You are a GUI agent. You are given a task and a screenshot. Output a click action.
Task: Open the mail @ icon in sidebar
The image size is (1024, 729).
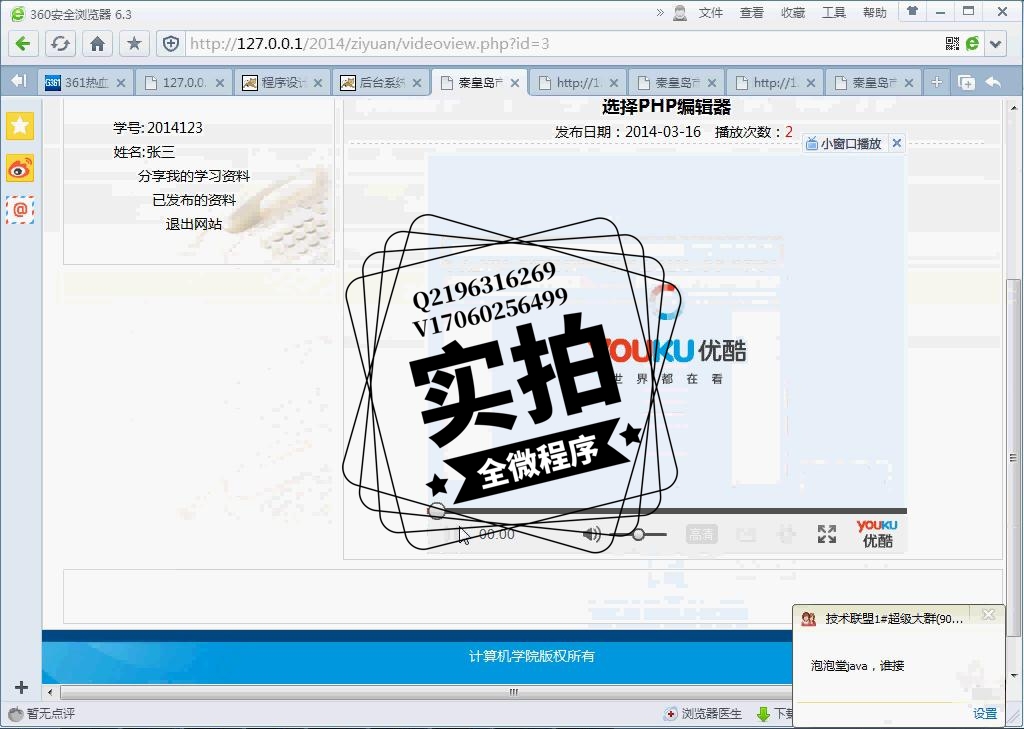point(20,210)
